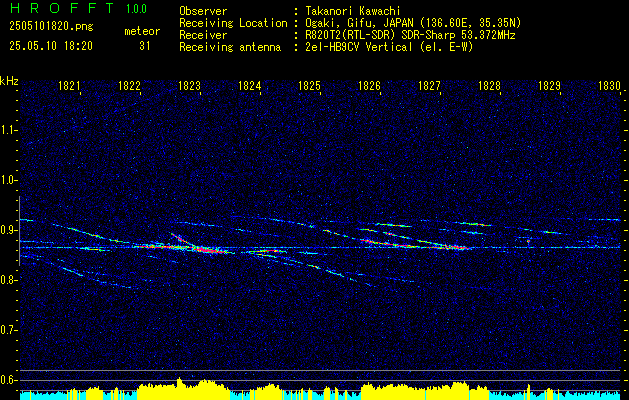This screenshot has height=400, width=629.
Task: Click the meteor label
Action: 142,31
